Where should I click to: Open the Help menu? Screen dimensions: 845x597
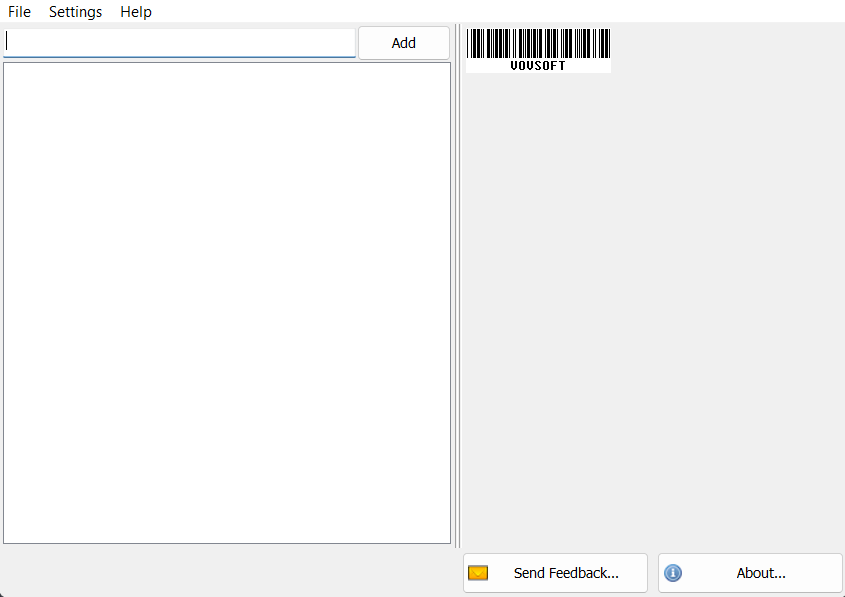(136, 11)
